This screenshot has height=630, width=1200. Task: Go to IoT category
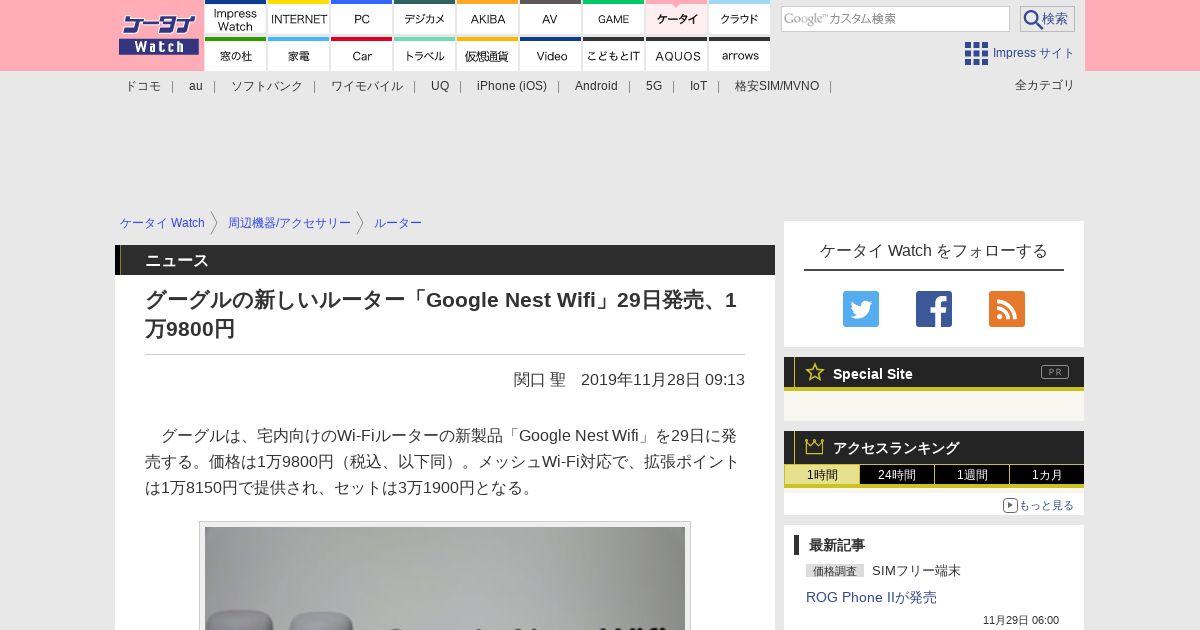click(x=698, y=86)
